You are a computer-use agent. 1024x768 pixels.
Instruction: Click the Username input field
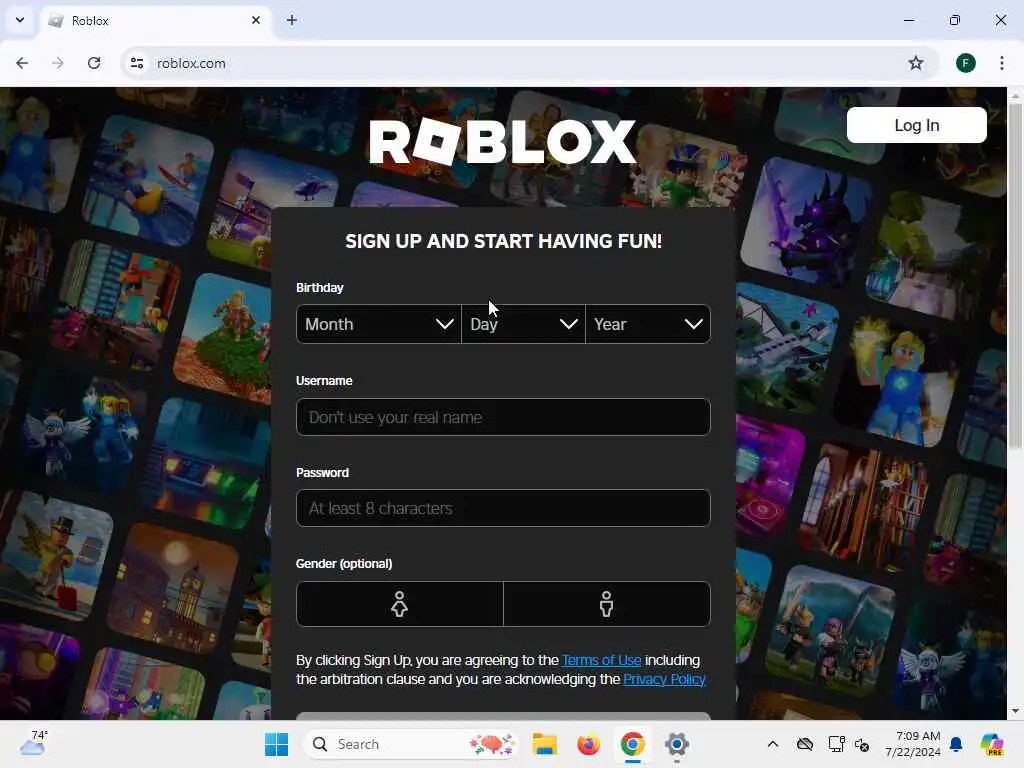pyautogui.click(x=503, y=417)
